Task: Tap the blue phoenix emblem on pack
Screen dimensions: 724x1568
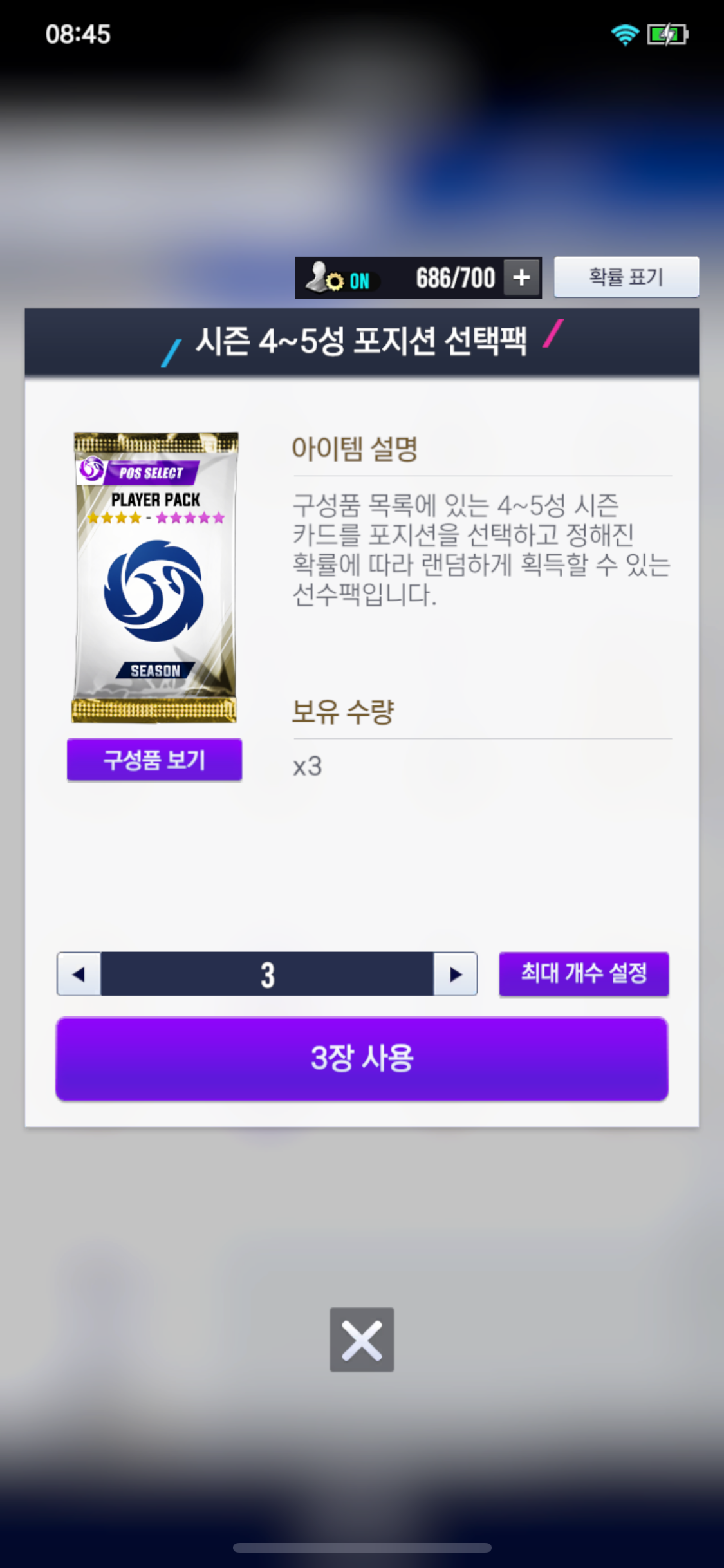Action: (154, 591)
